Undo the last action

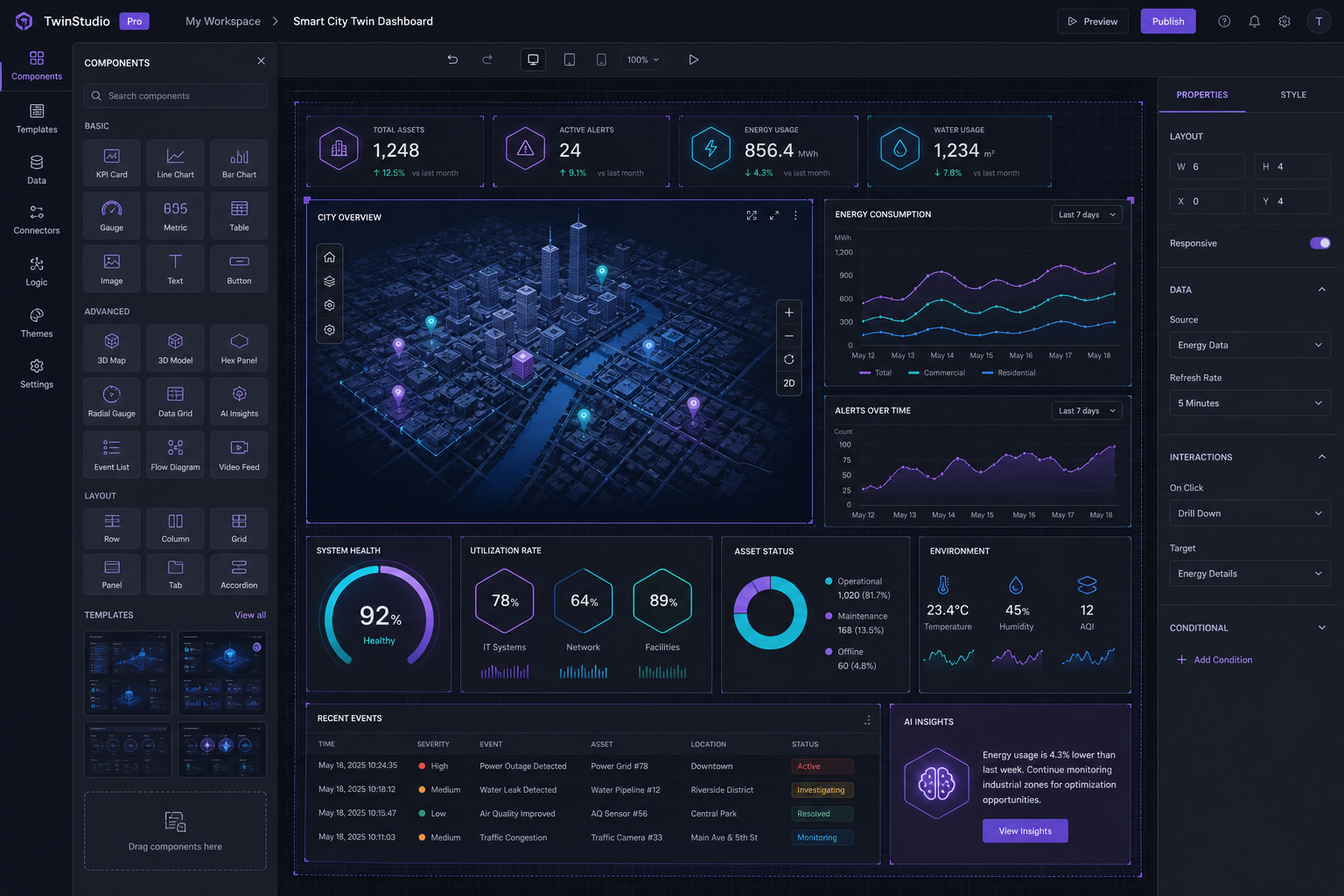tap(452, 59)
